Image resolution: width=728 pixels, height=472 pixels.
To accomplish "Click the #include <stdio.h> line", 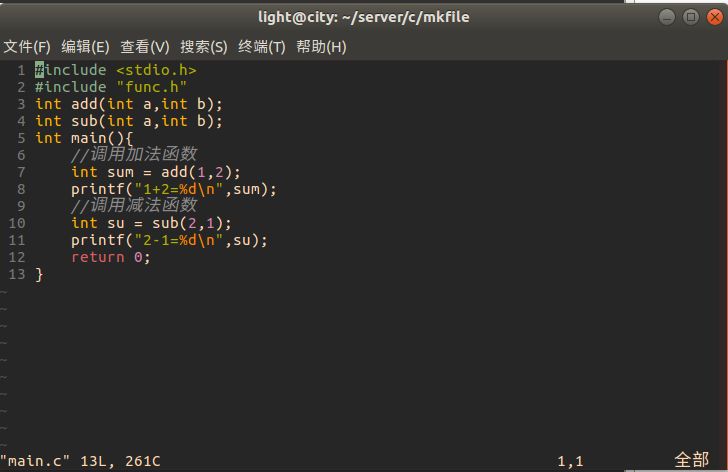I will click(116, 70).
